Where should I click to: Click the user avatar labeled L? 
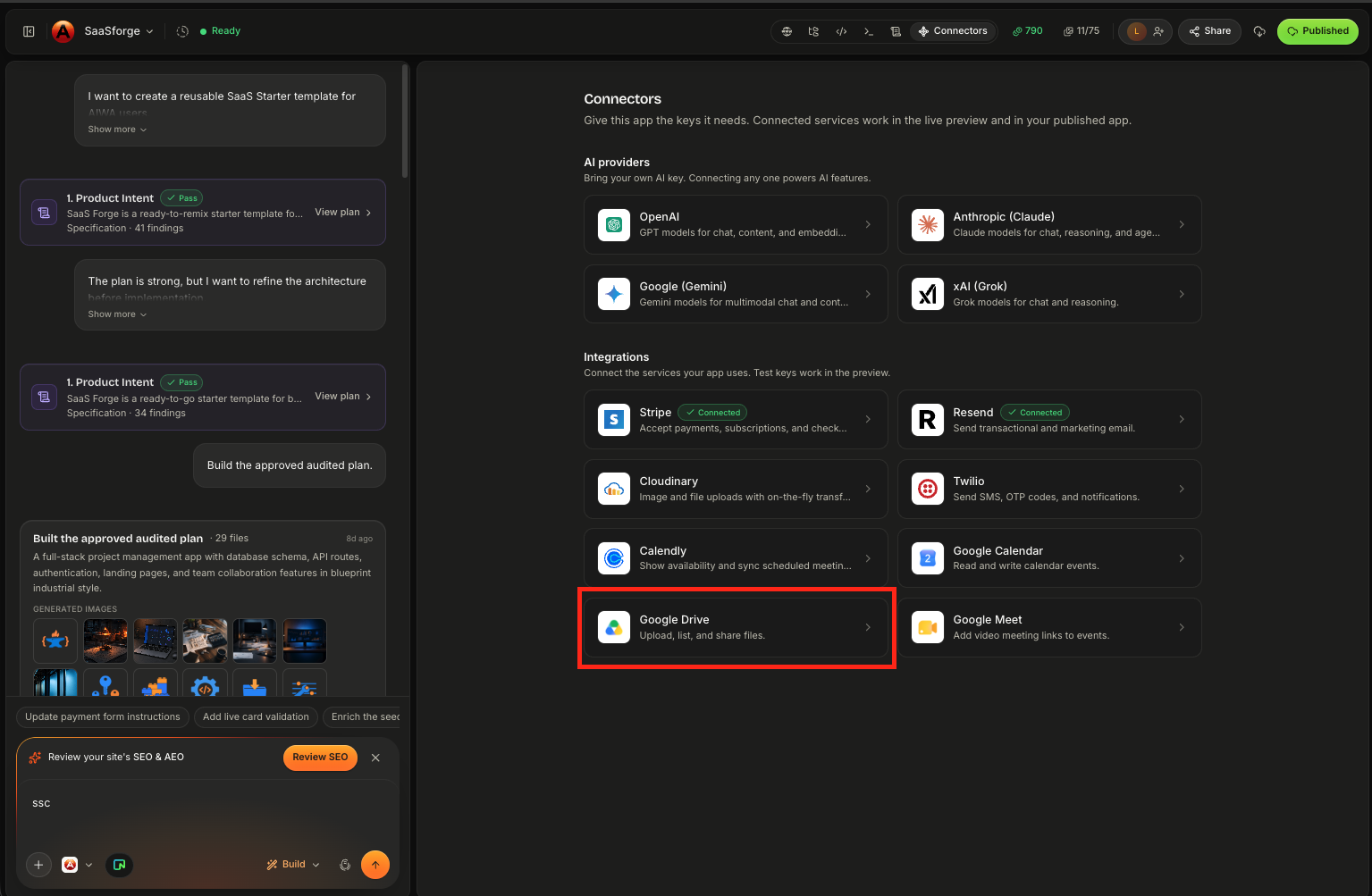[1136, 31]
